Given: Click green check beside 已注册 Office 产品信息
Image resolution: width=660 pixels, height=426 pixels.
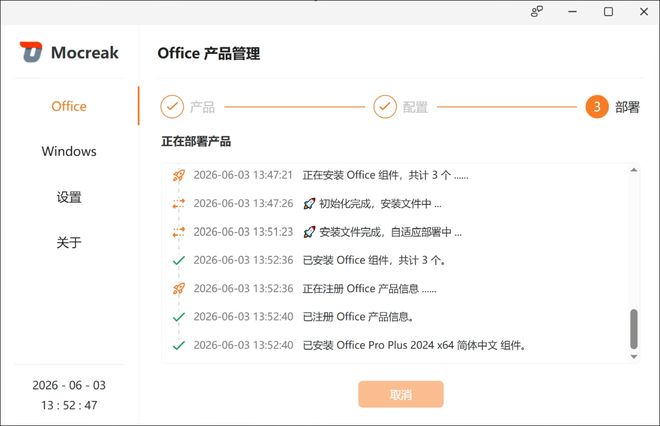Looking at the screenshot, I should coord(179,317).
